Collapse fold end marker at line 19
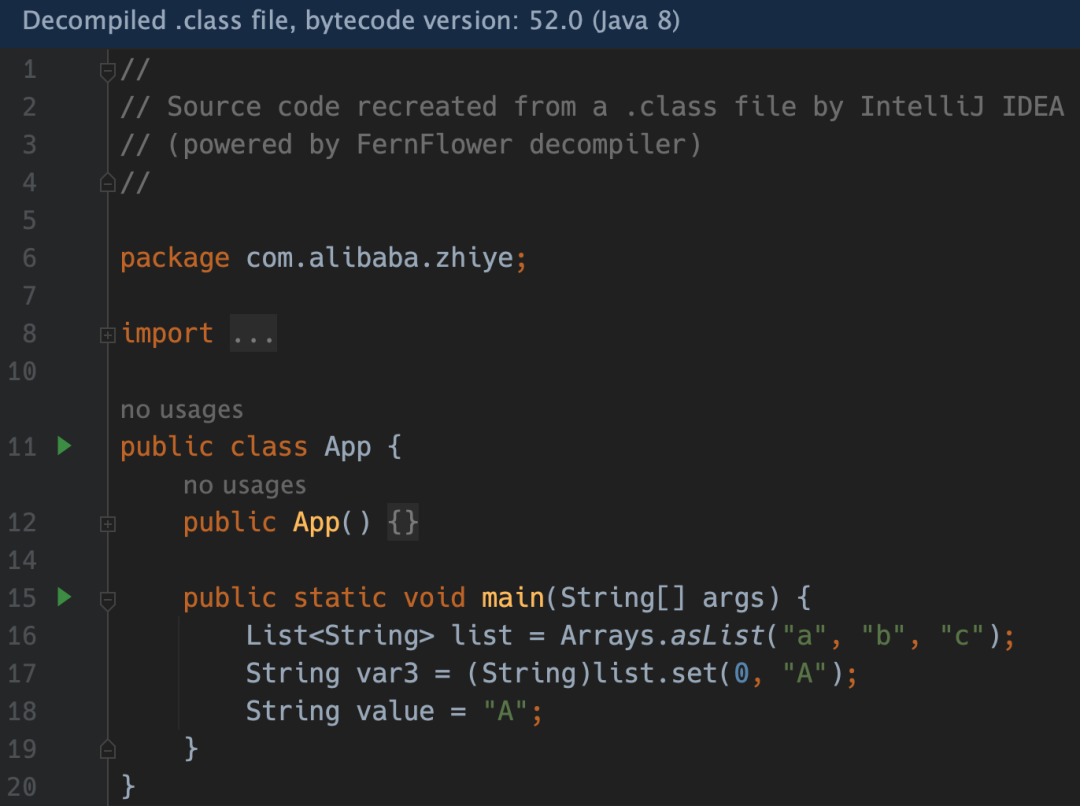The image size is (1080, 806). point(107,750)
